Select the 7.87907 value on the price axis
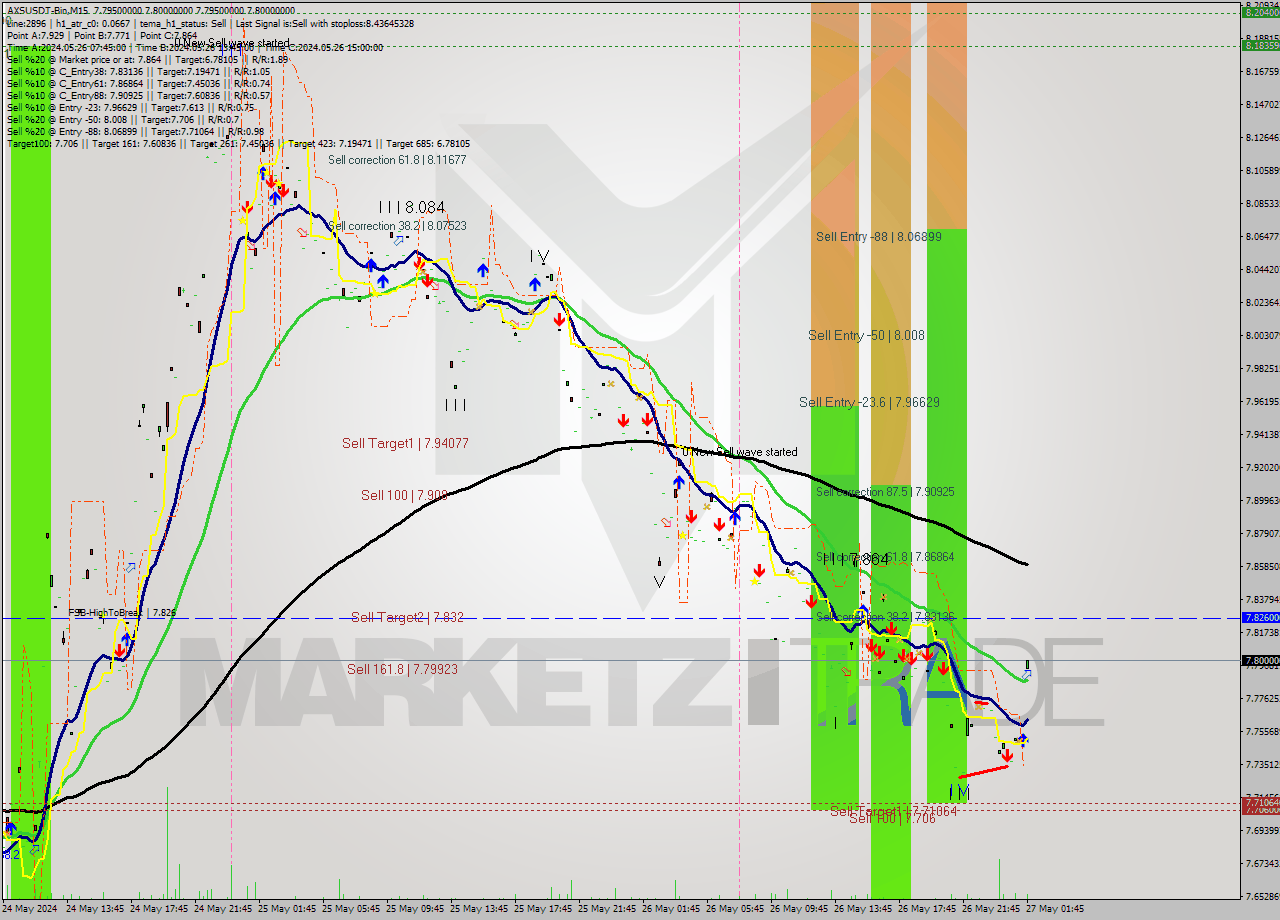 pos(1262,533)
